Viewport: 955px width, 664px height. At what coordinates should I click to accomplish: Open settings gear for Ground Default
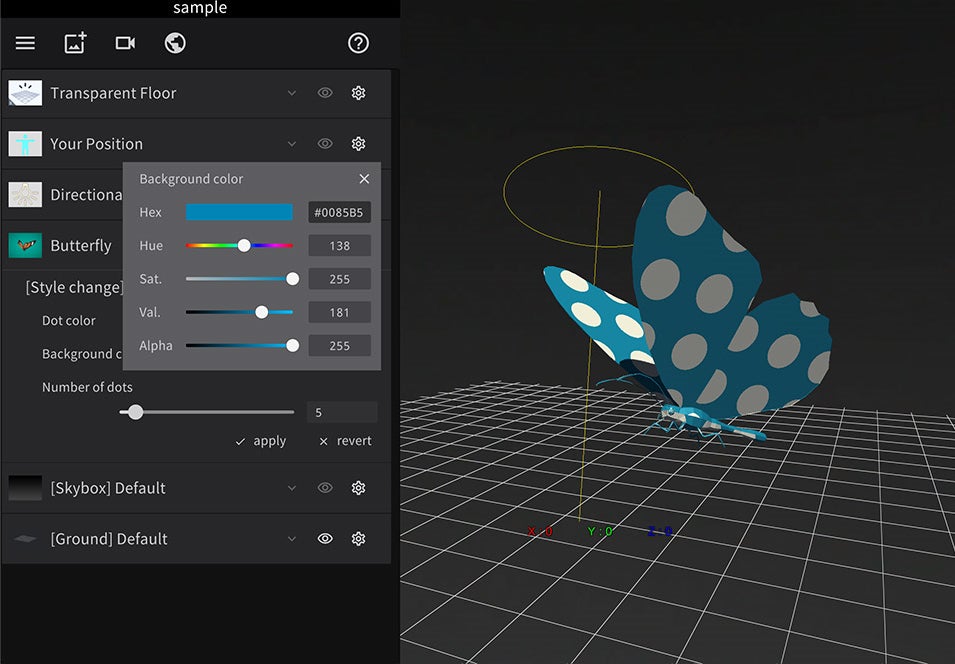(358, 539)
